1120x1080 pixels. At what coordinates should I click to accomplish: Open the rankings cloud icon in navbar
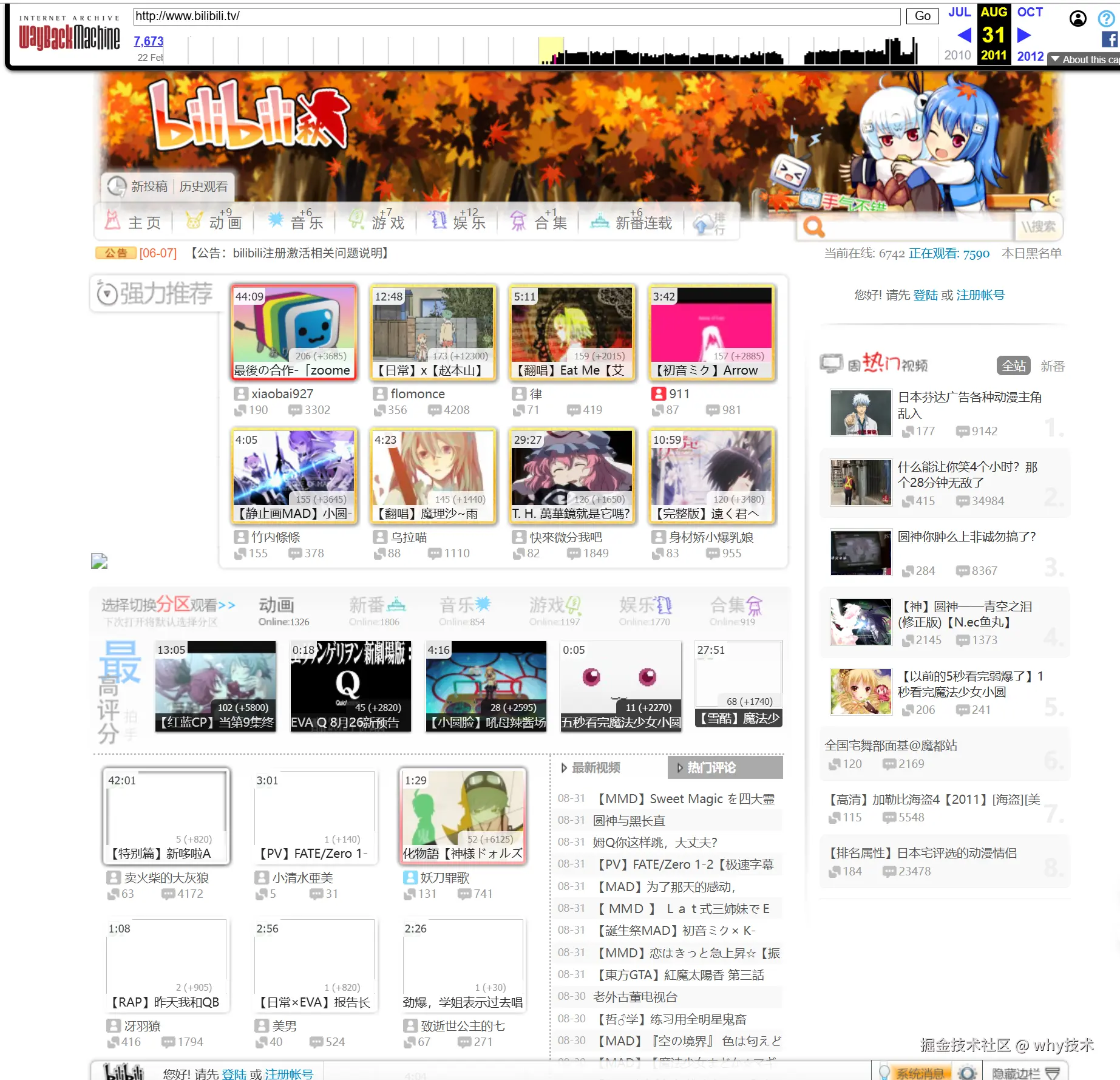(x=709, y=223)
